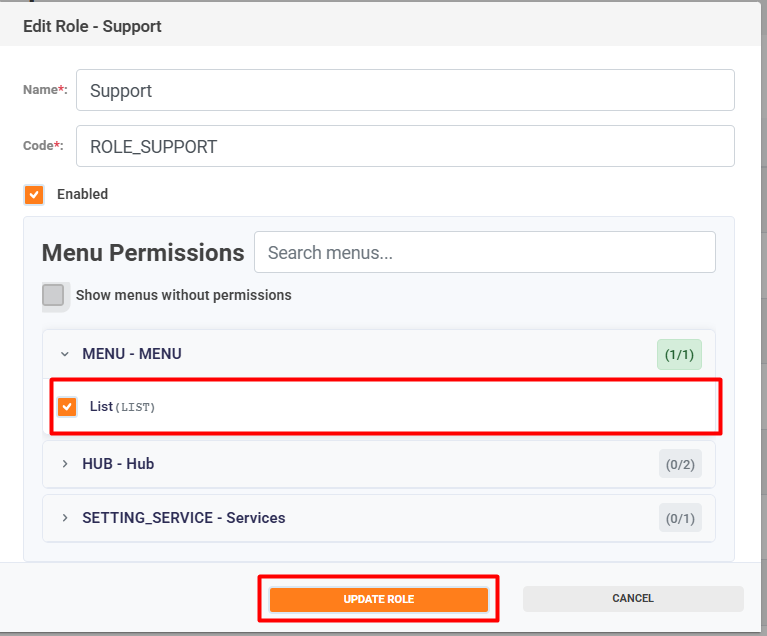Click the 0/2 badge on HUB row

point(680,464)
